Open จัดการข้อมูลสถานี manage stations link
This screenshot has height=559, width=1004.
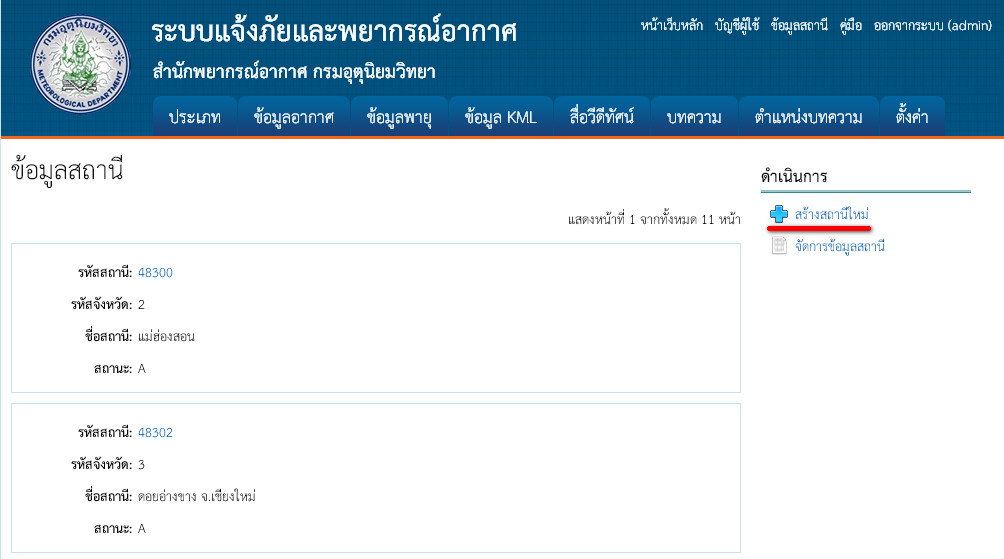[839, 246]
